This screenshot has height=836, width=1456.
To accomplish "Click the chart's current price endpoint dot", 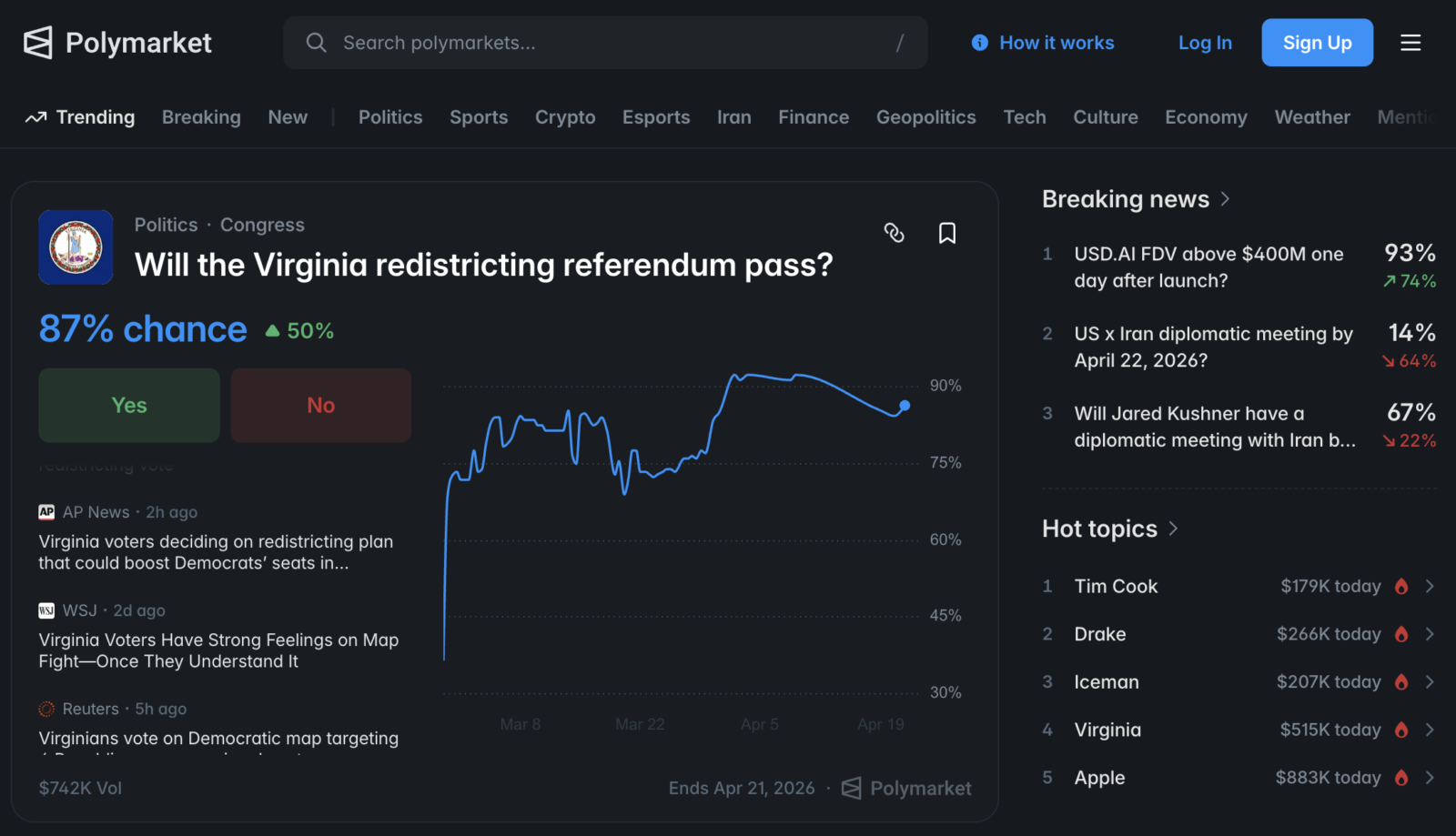I will (905, 406).
